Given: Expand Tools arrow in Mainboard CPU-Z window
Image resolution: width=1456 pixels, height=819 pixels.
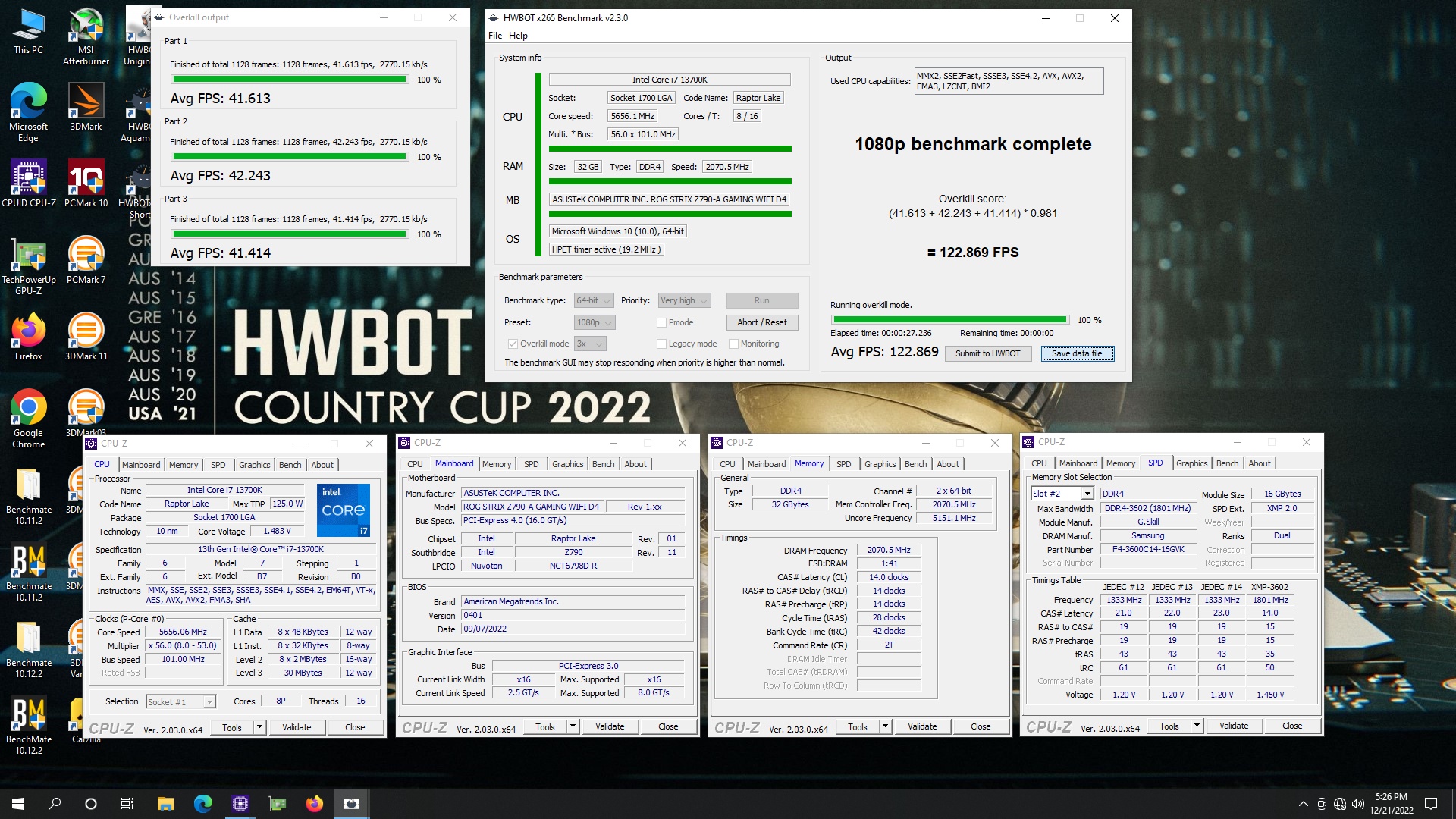Looking at the screenshot, I should tap(573, 726).
